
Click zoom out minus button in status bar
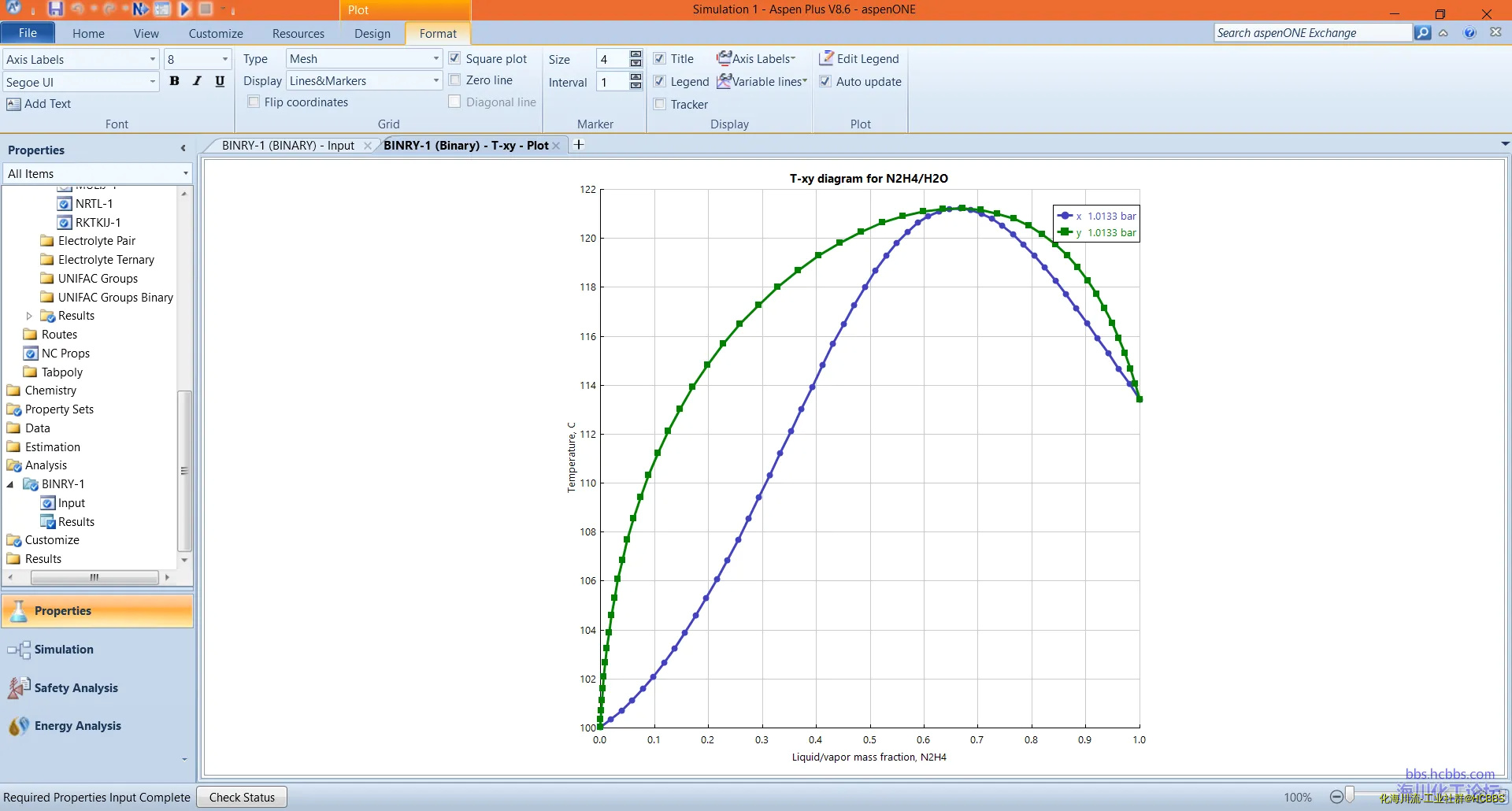1336,797
